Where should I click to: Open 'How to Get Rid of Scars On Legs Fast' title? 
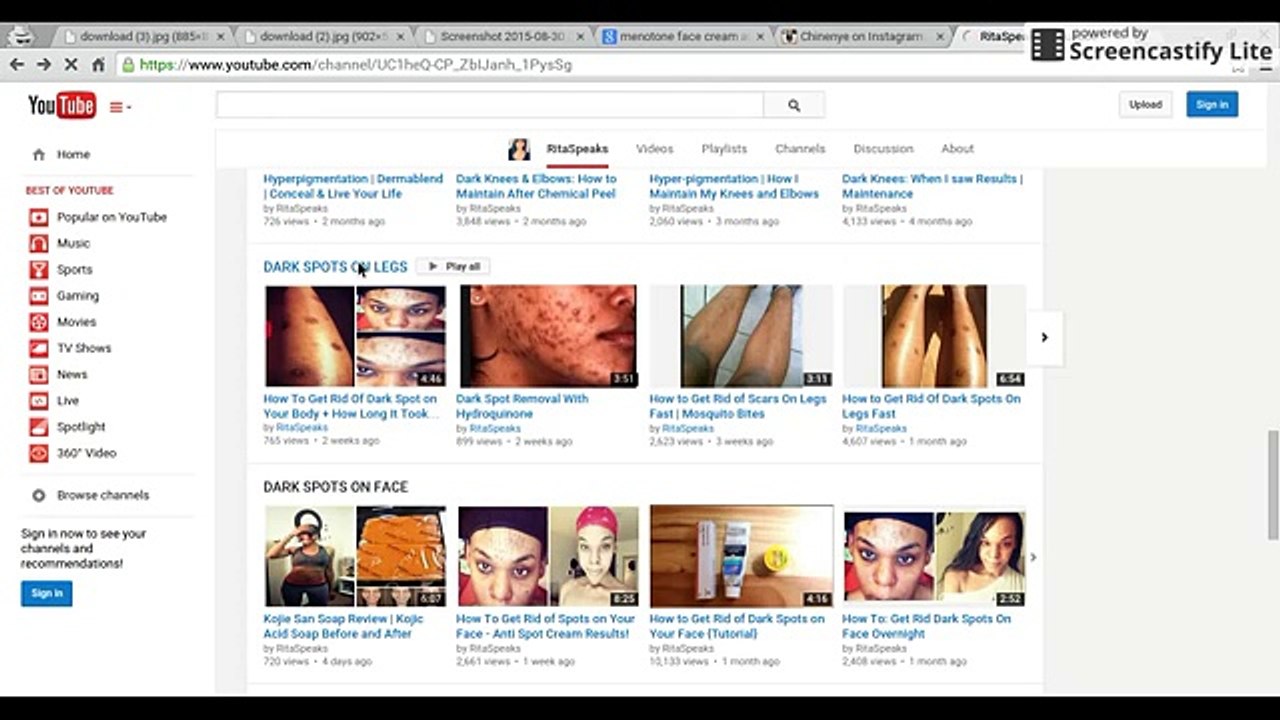pyautogui.click(x=738, y=406)
